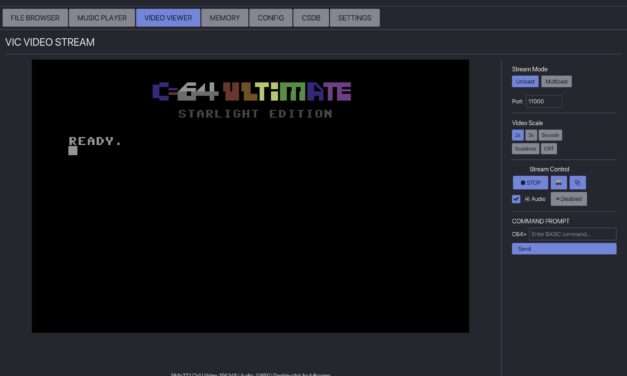Select Multicast stream mode
627x376 pixels.
tap(556, 82)
